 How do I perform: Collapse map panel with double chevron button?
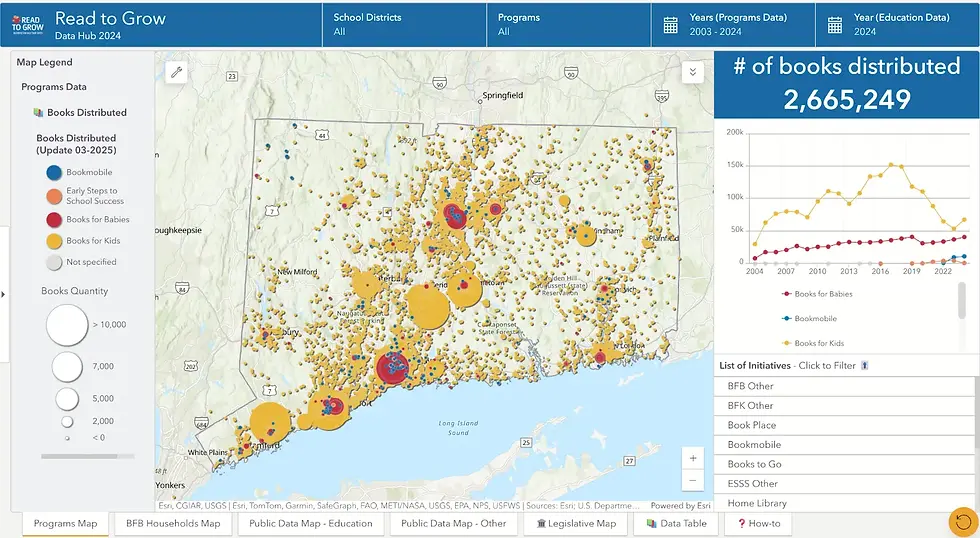point(692,72)
